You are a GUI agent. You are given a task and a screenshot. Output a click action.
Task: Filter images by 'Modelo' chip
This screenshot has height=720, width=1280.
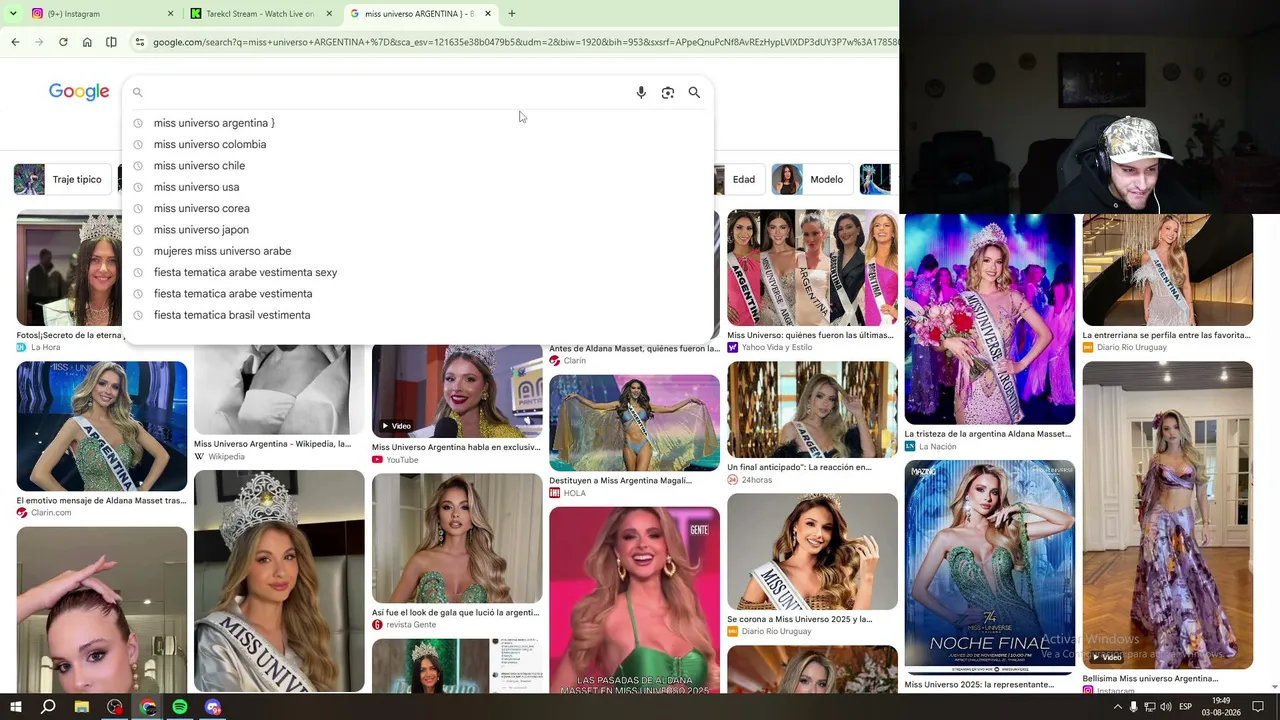point(811,179)
